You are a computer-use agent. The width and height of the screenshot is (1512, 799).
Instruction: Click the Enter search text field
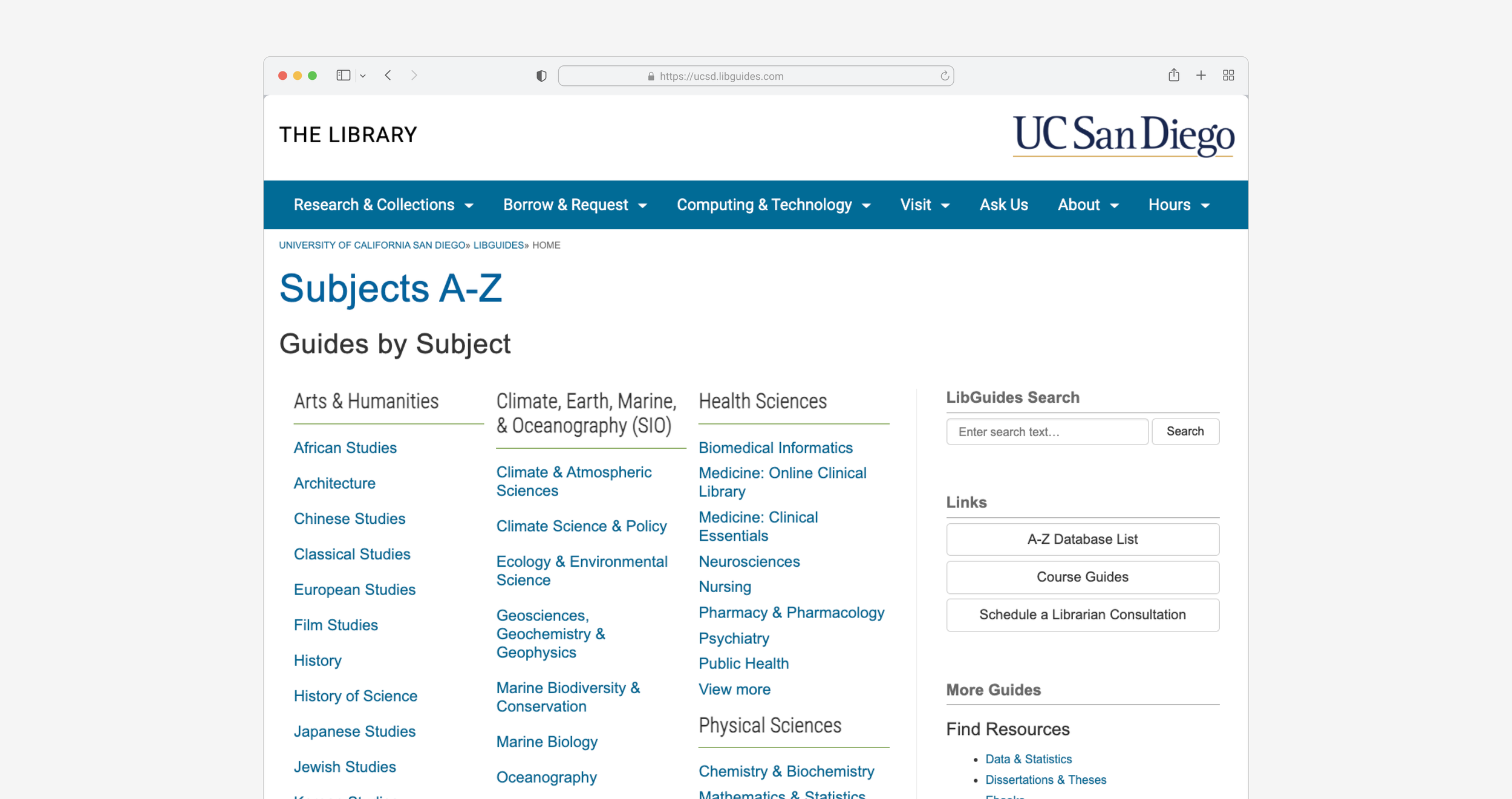[x=1047, y=432]
